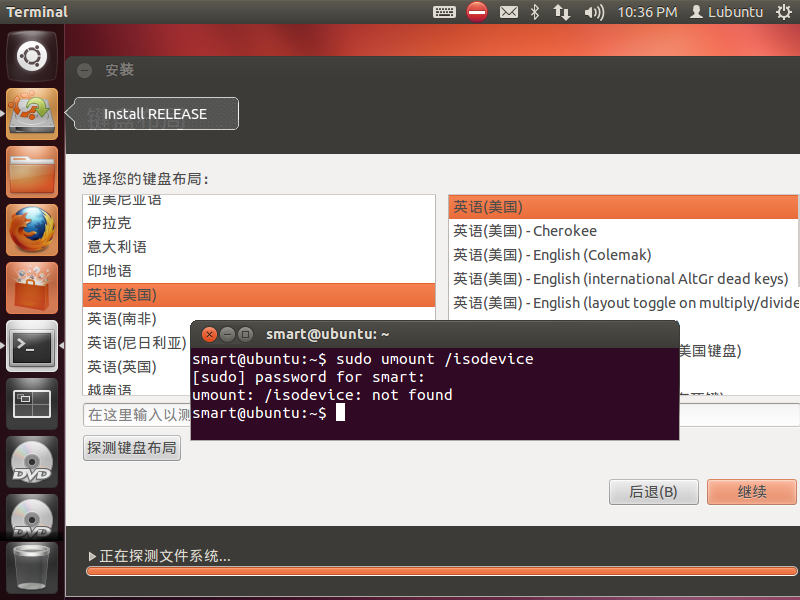
Task: Open Ubuntu Software Center shopping bag icon
Action: click(32, 288)
